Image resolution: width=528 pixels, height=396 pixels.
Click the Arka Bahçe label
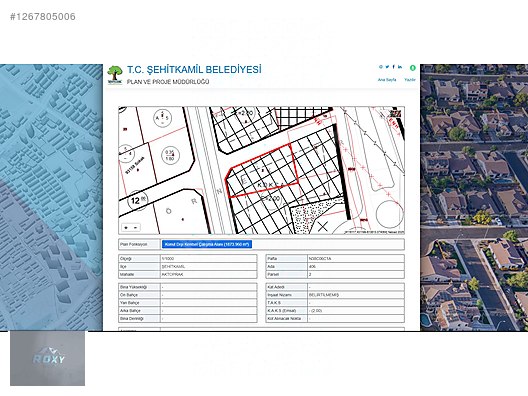tap(130, 310)
